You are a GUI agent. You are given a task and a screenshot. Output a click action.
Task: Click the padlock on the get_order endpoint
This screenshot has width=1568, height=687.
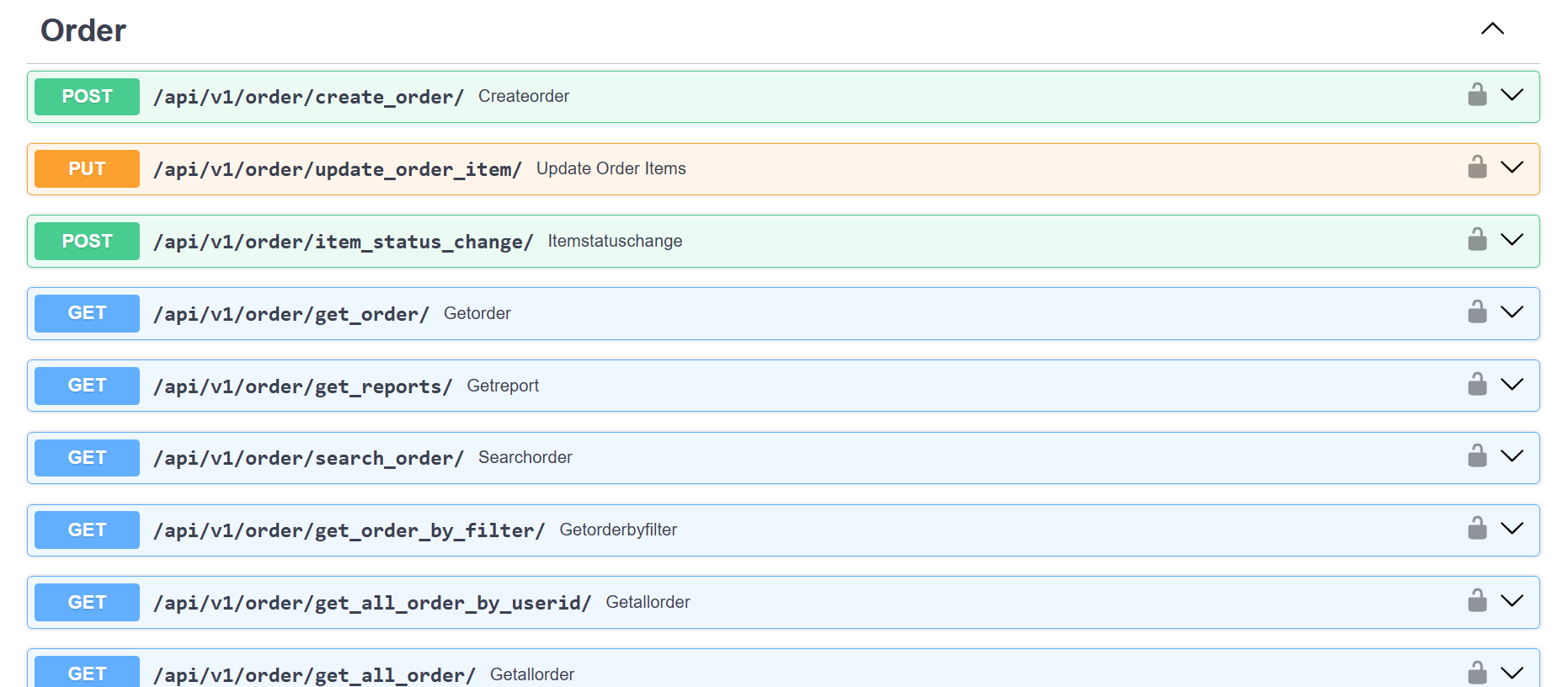click(x=1477, y=312)
